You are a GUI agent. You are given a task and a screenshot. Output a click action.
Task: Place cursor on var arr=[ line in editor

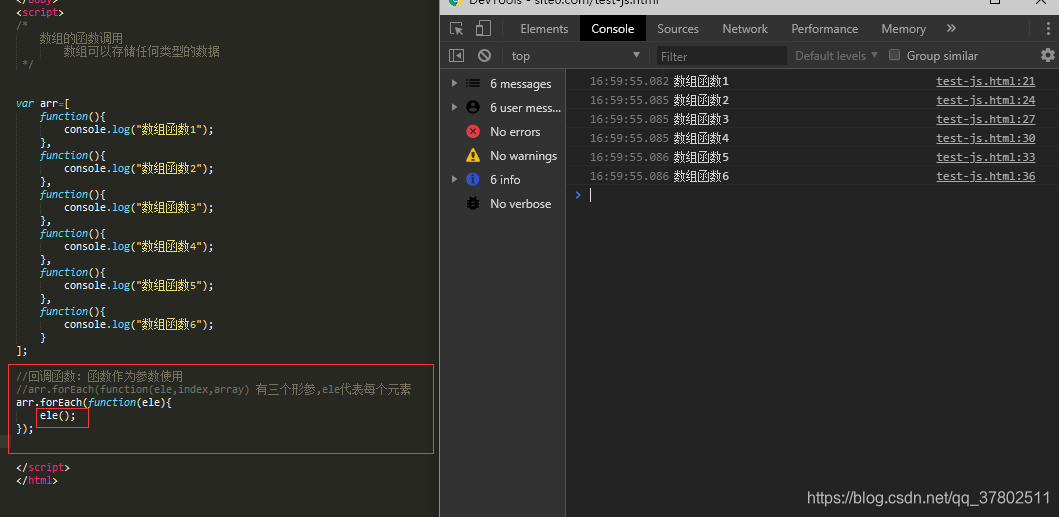pos(43,104)
